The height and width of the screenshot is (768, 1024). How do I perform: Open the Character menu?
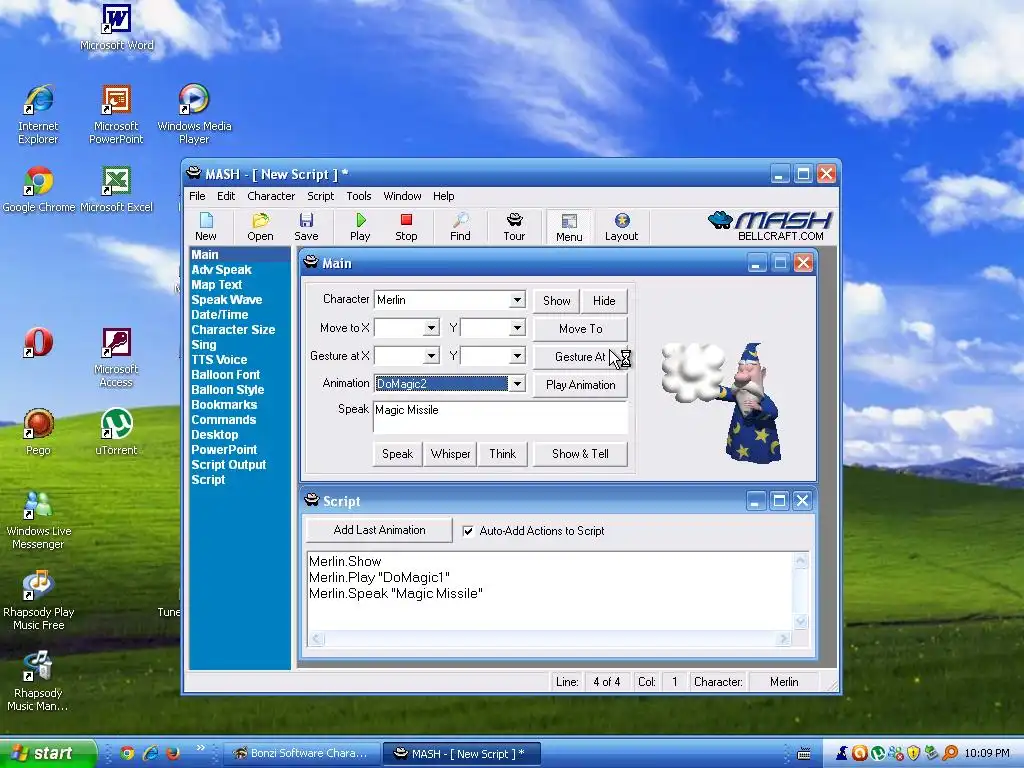271,196
